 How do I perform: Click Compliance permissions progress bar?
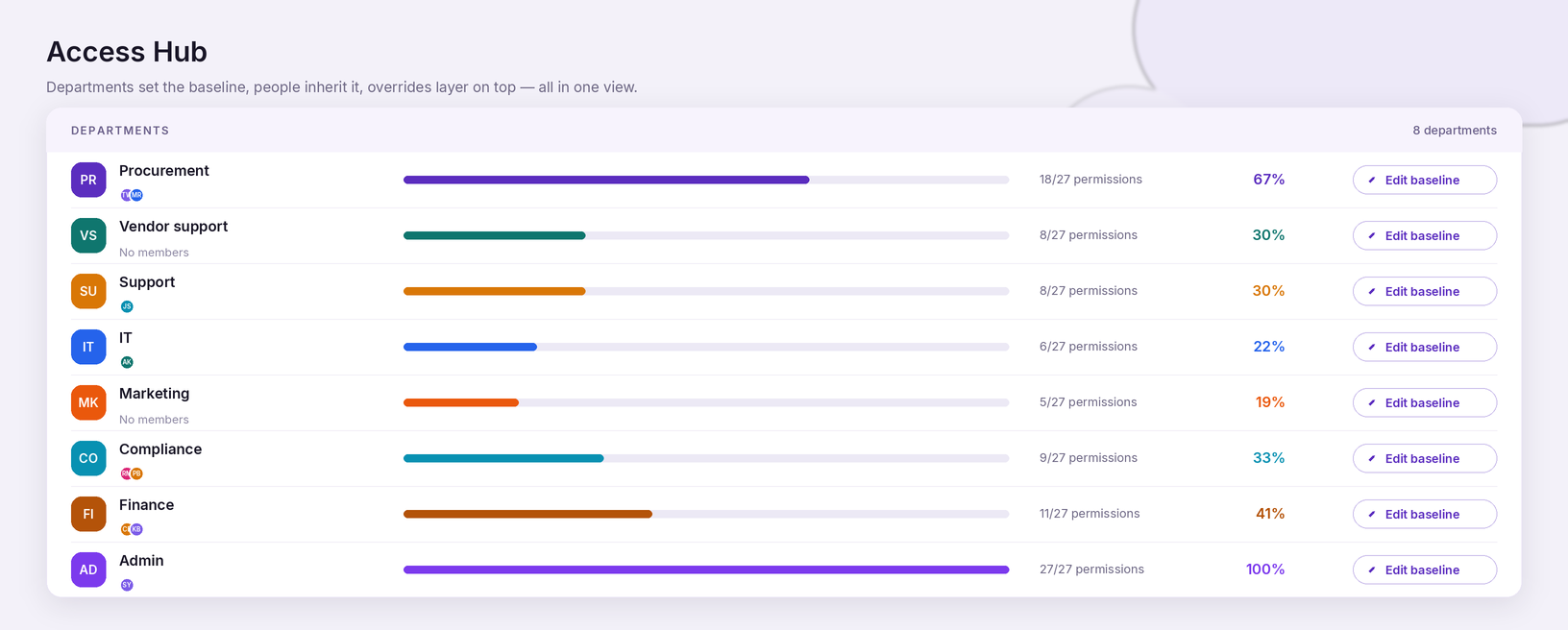click(x=706, y=458)
